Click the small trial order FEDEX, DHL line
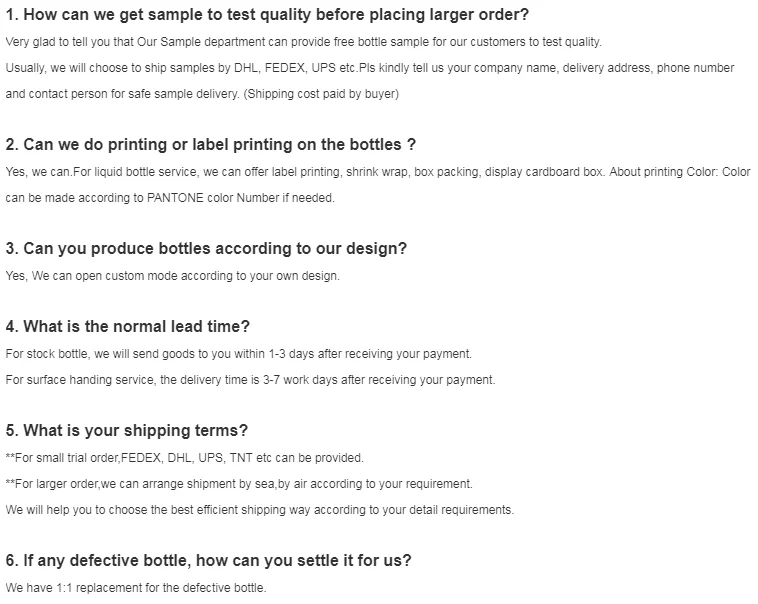Viewport: 758px width, 604px height. 185,458
